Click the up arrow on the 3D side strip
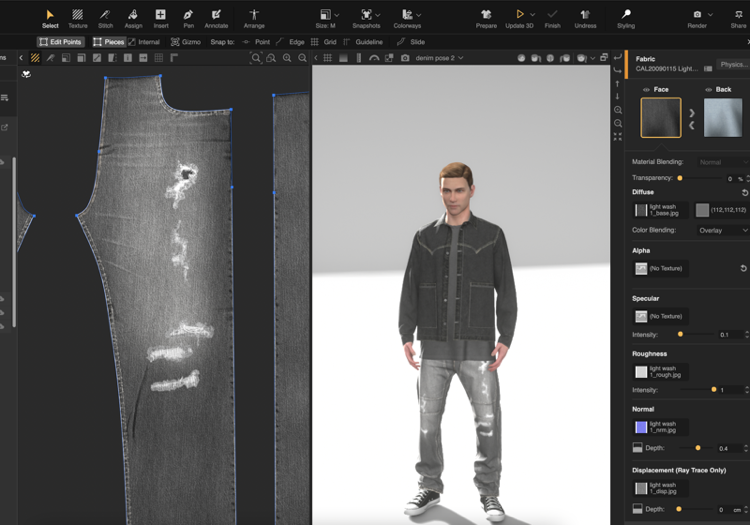This screenshot has width=750, height=525. click(x=618, y=83)
